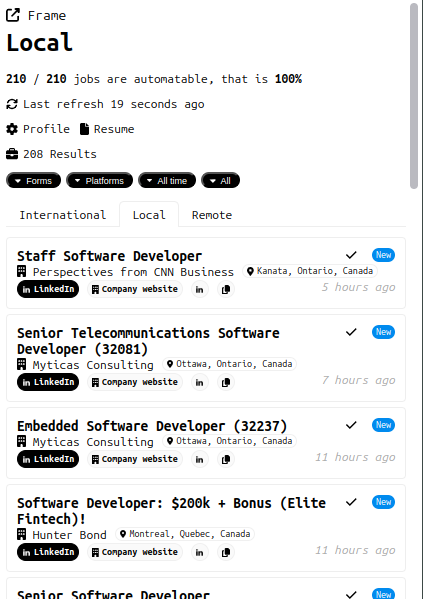Expand the Platforms filter dropdown

coord(100,181)
